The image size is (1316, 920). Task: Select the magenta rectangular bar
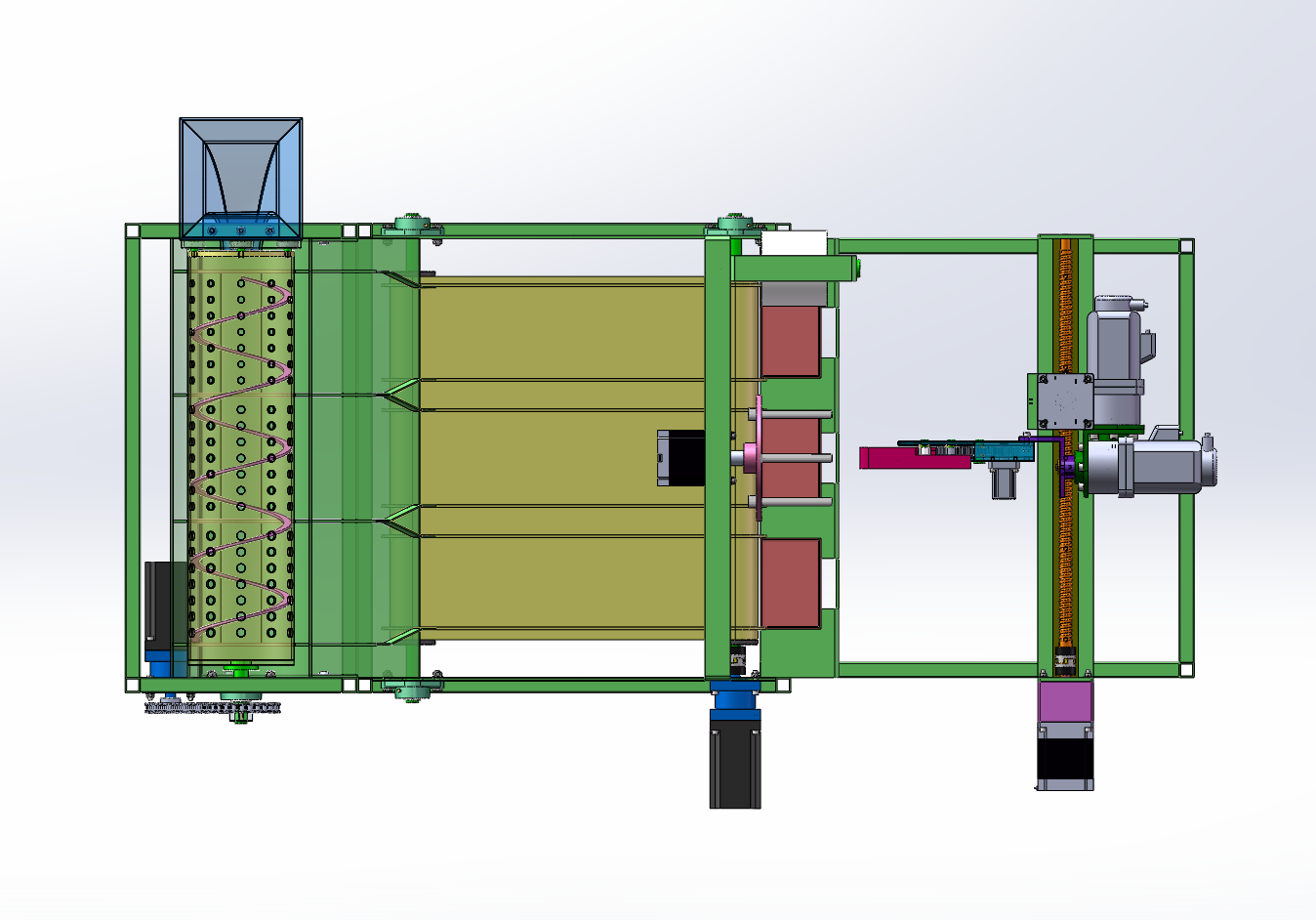click(916, 457)
